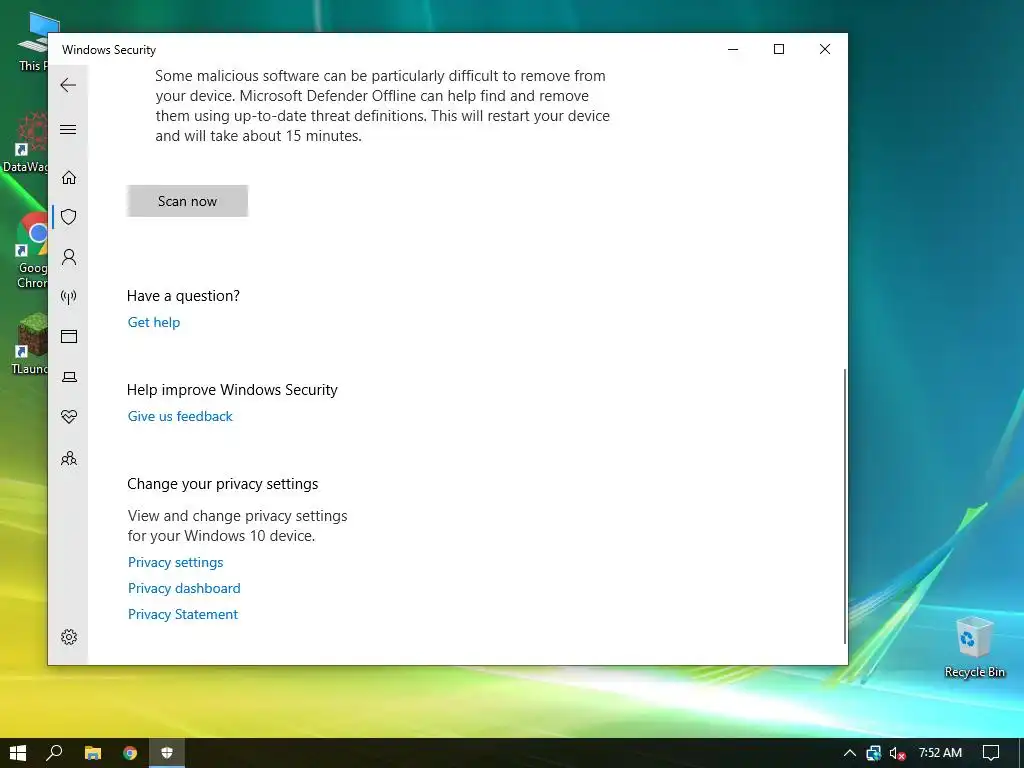Open Device security laptop icon
This screenshot has width=1024, height=768.
pyautogui.click(x=69, y=377)
